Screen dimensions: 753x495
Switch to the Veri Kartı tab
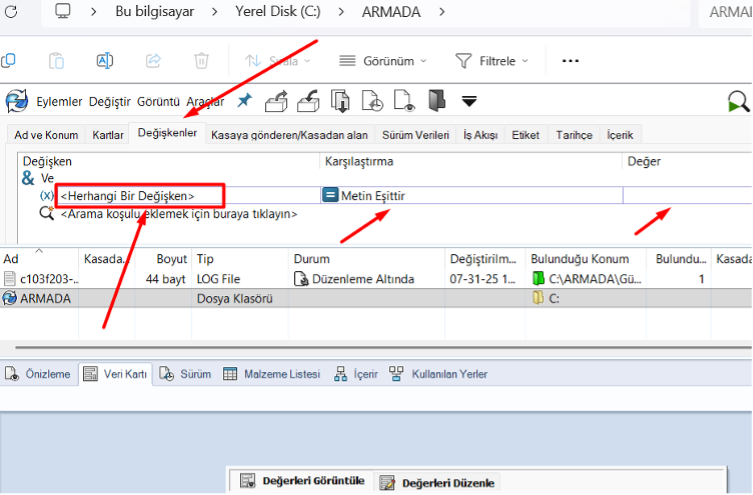pos(115,374)
